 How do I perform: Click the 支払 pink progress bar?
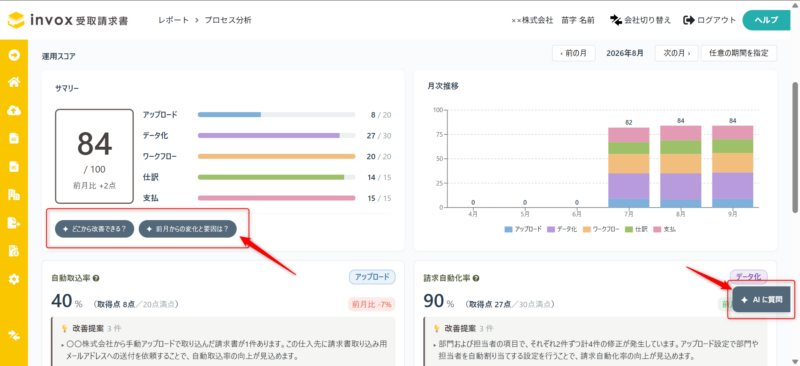point(277,198)
